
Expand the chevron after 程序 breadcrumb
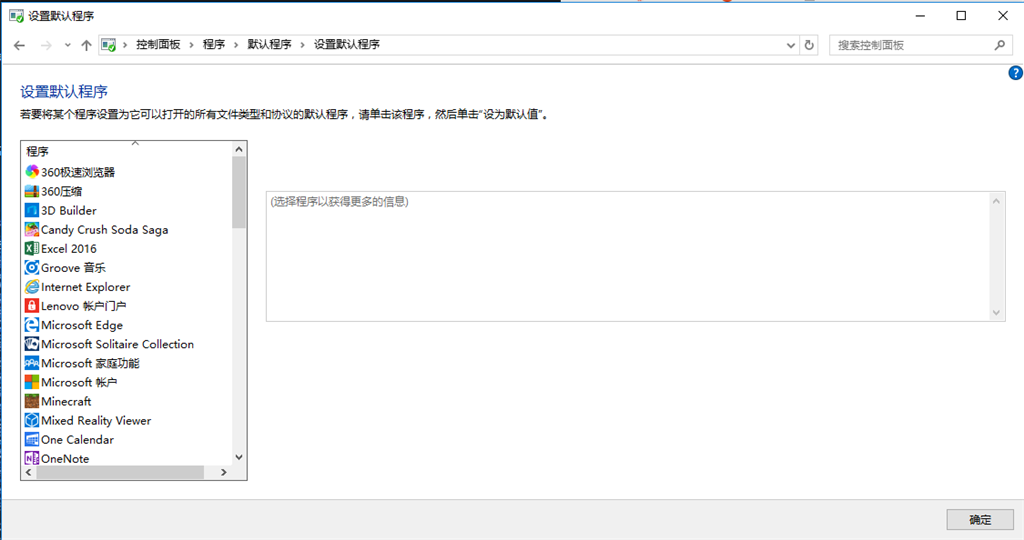236,45
